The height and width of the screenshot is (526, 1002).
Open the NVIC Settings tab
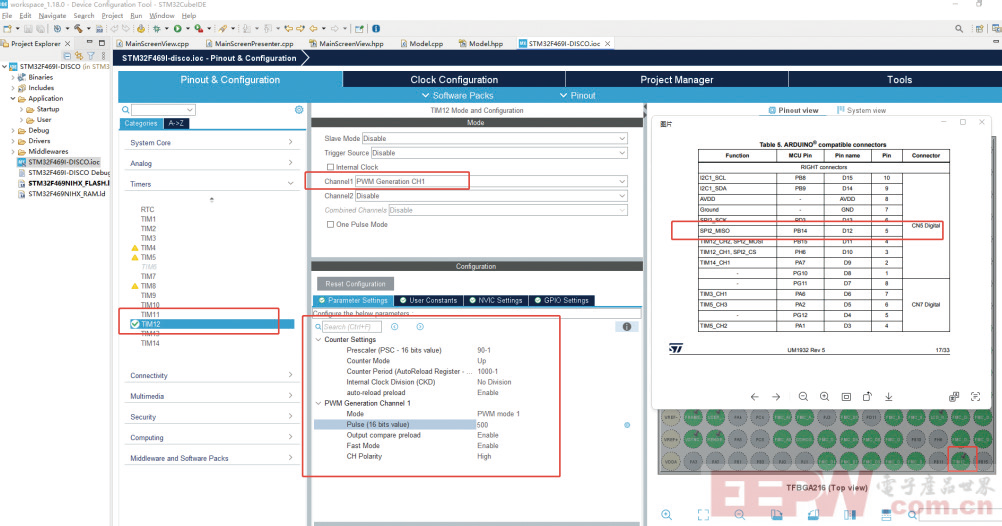(495, 300)
